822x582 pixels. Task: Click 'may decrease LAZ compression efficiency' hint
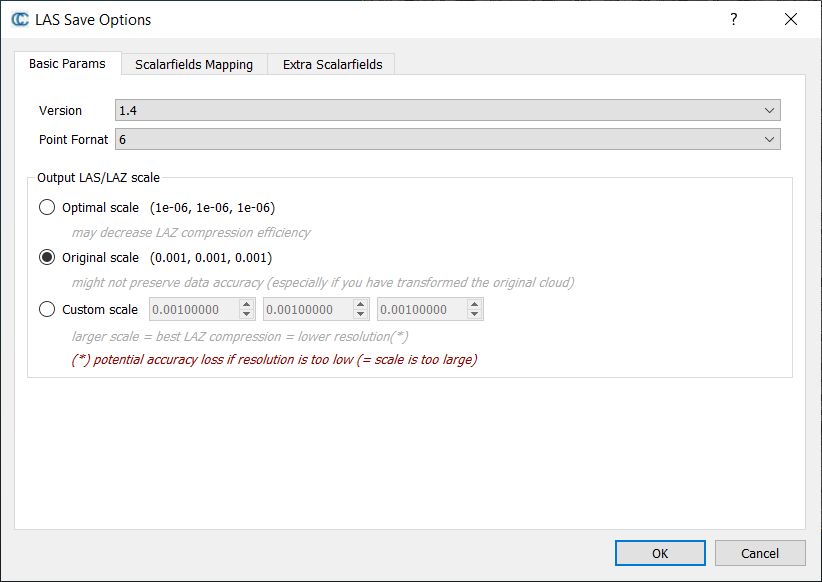(191, 232)
